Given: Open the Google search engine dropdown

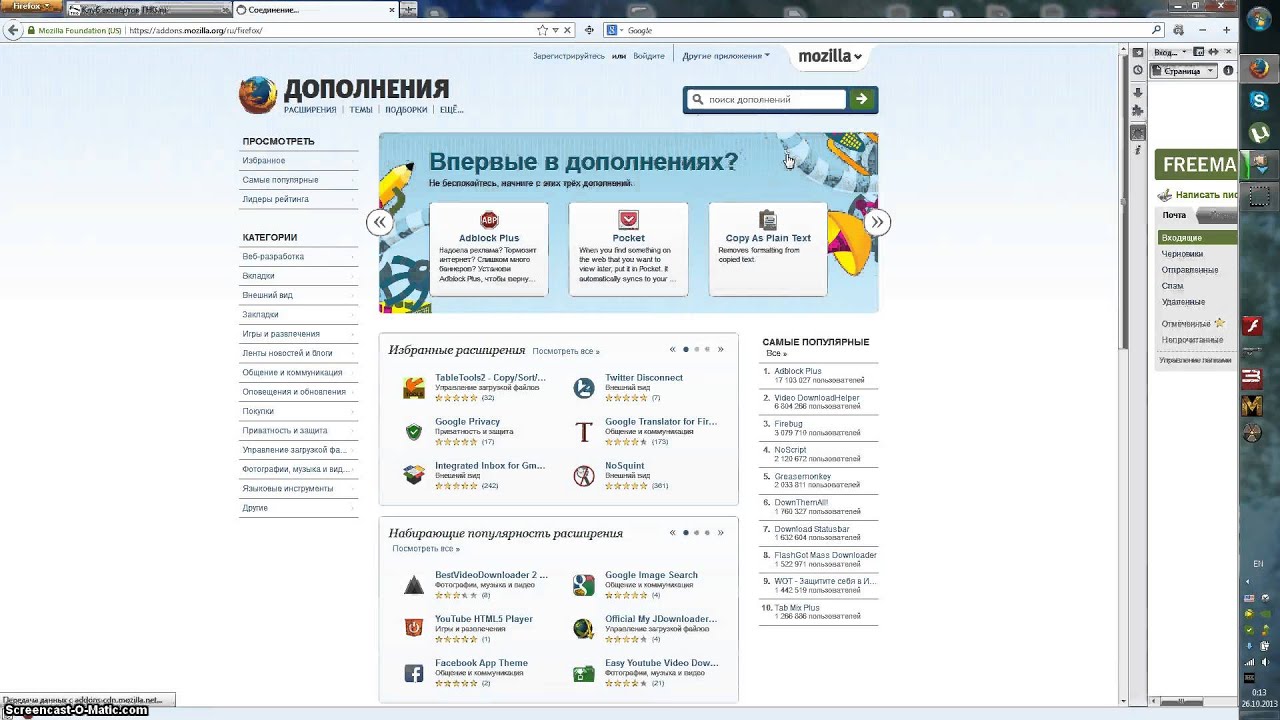Looking at the screenshot, I should point(614,30).
